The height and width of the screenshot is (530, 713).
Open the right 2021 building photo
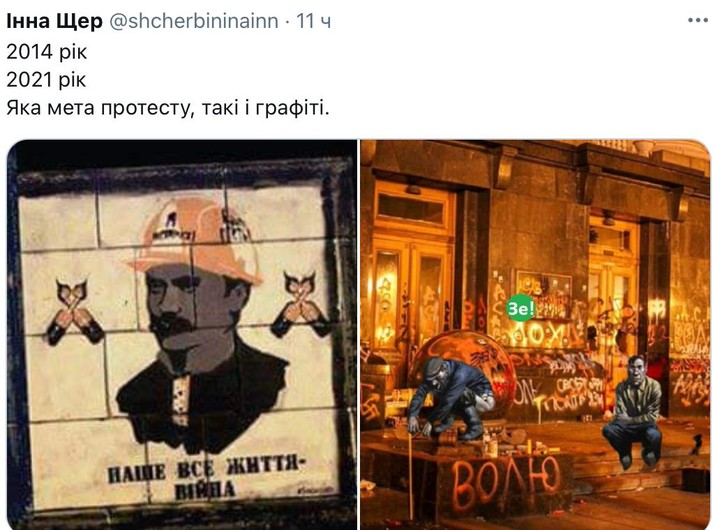[535, 335]
